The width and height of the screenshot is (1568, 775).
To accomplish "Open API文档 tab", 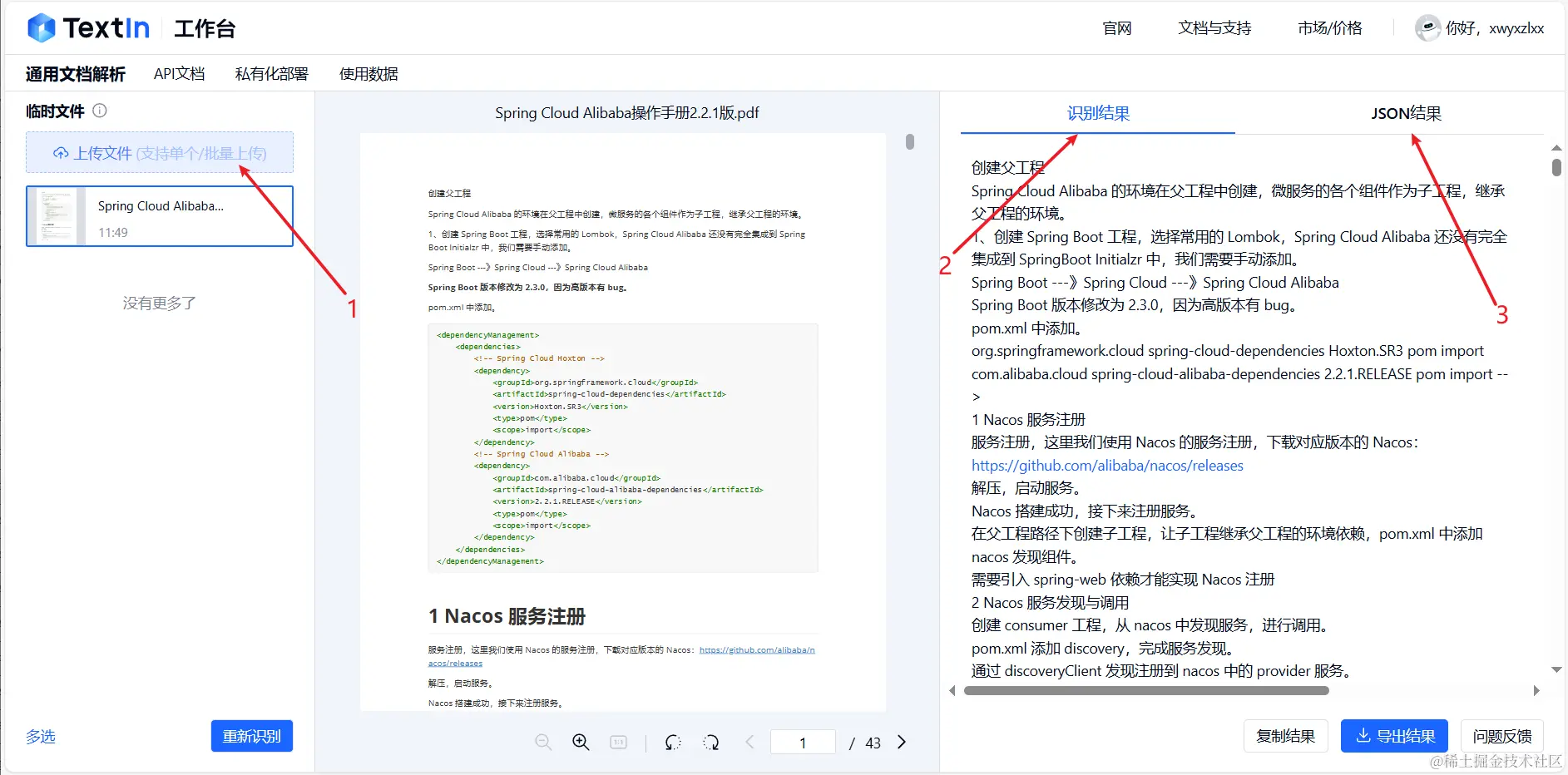I will click(x=180, y=74).
